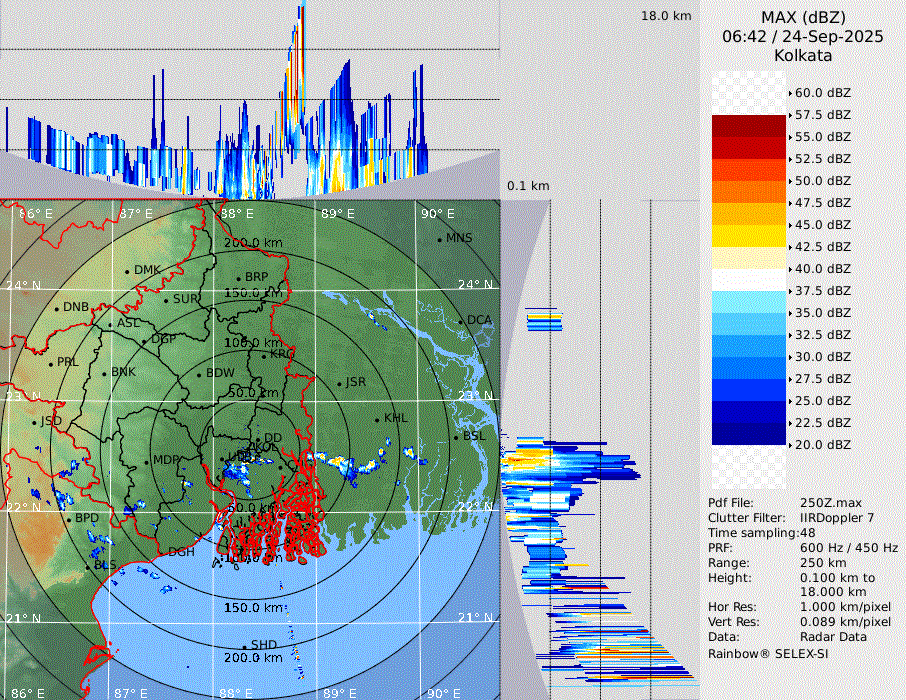This screenshot has width=906, height=700.
Task: Click the SHD station marker
Action: point(244,646)
